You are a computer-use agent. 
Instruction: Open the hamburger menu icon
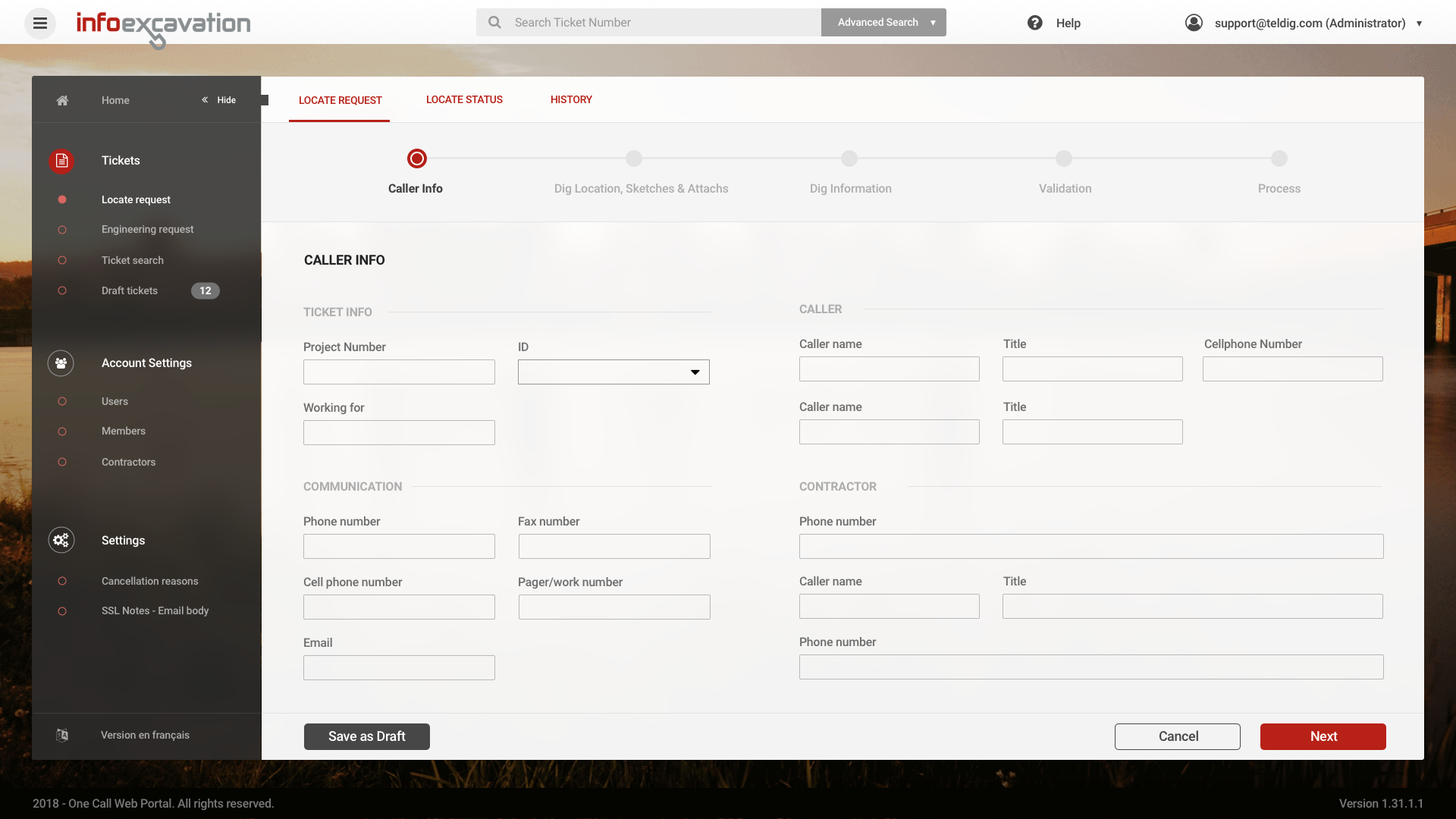[40, 23]
